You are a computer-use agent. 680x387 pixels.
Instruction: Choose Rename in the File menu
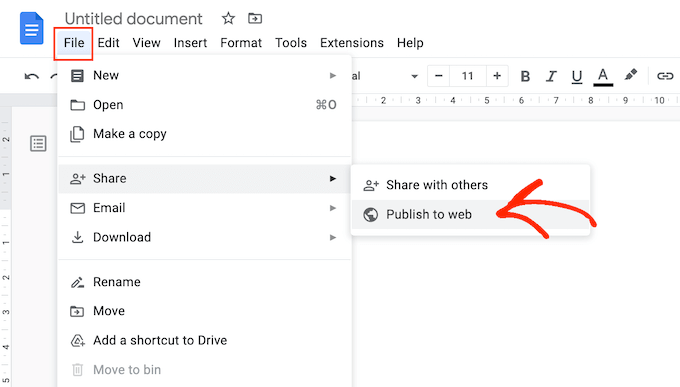[x=204, y=282]
